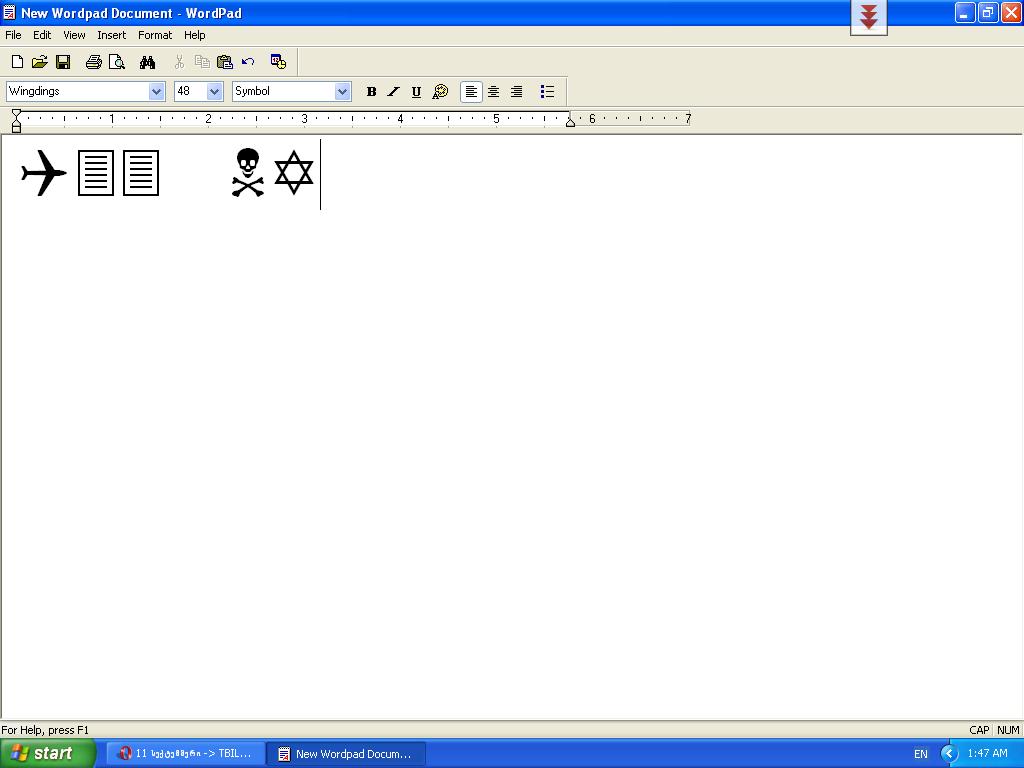This screenshot has height=768, width=1024.
Task: Click the Copy icon in the toolbar
Action: point(202,62)
